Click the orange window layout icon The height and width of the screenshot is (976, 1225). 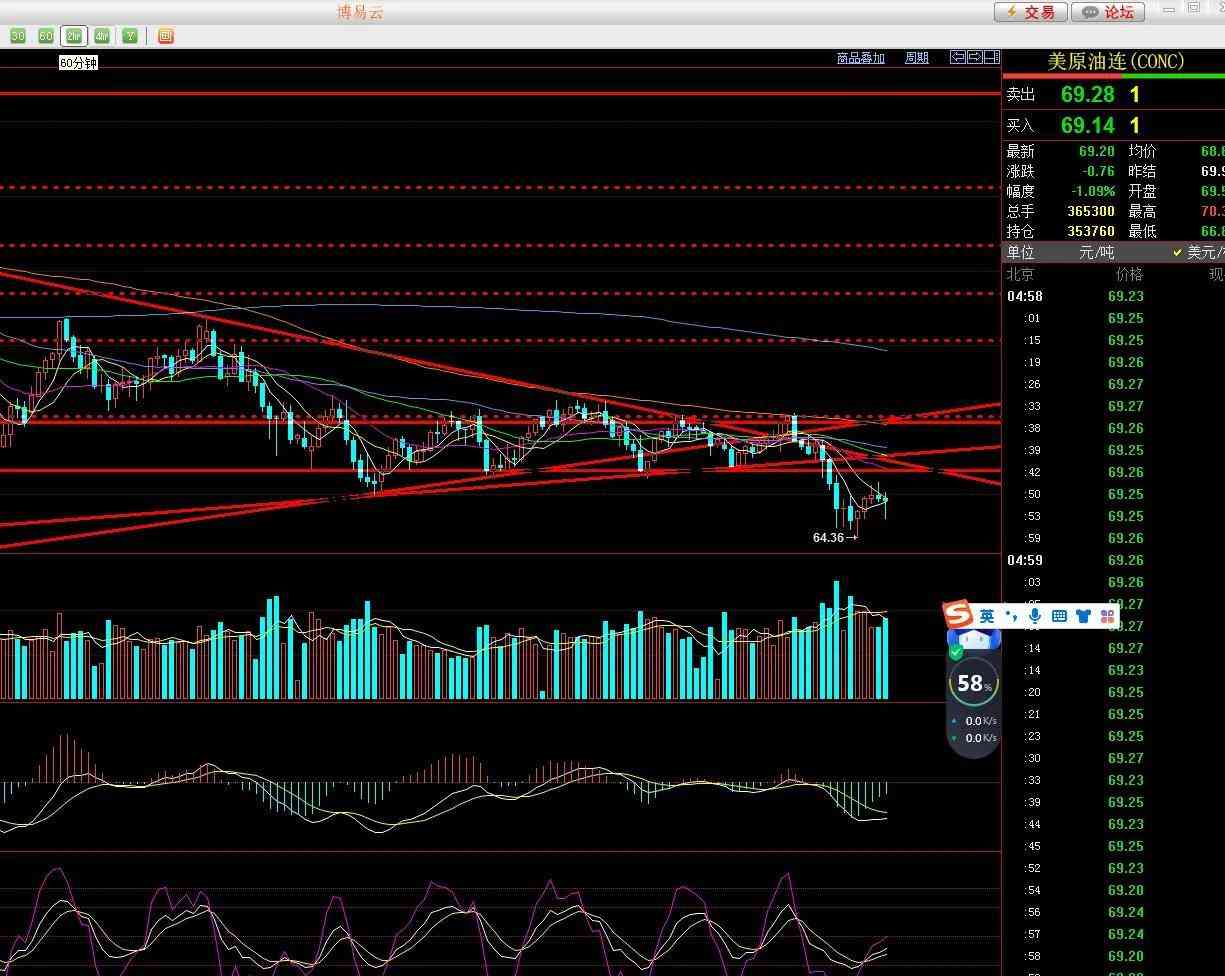point(166,36)
